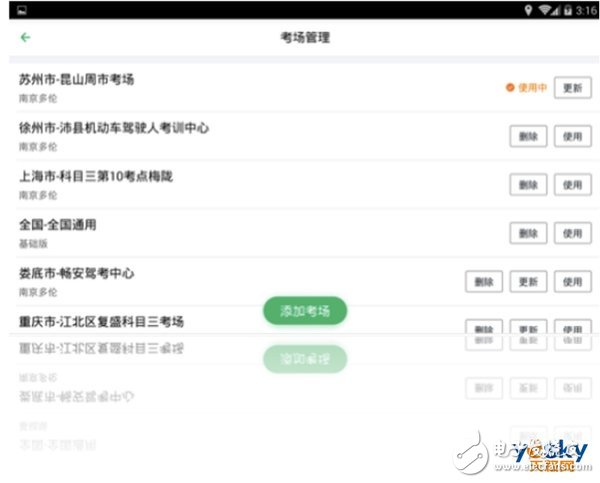Activate 使用 for 上海市-科目三第10考点梅陇

571,184
